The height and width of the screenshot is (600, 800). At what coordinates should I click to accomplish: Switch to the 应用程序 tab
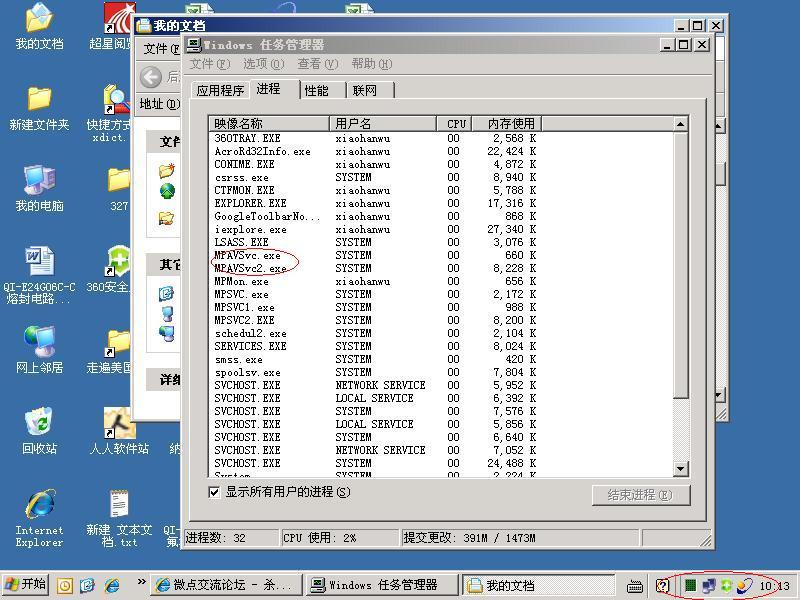[x=220, y=90]
